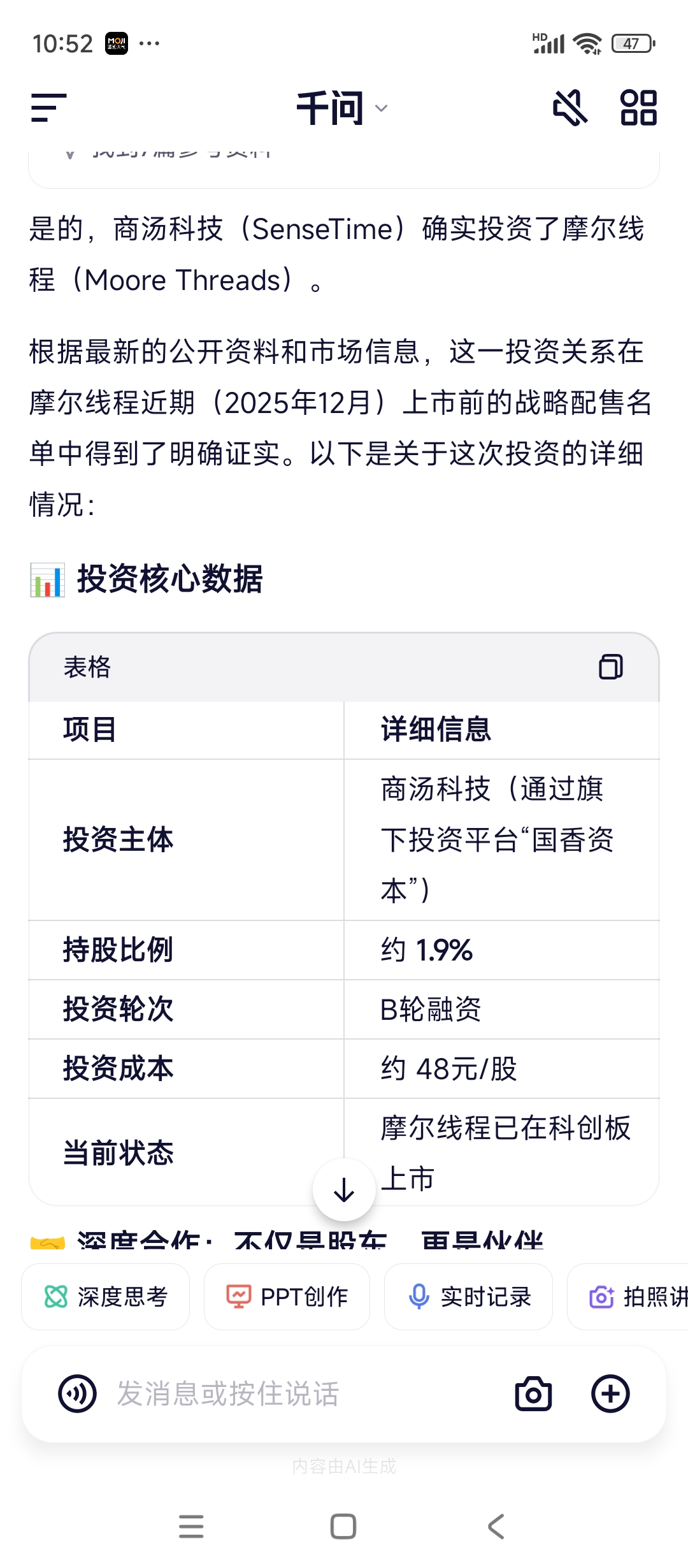Open camera icon in message bar
Image resolution: width=688 pixels, height=1568 pixels.
point(533,1394)
